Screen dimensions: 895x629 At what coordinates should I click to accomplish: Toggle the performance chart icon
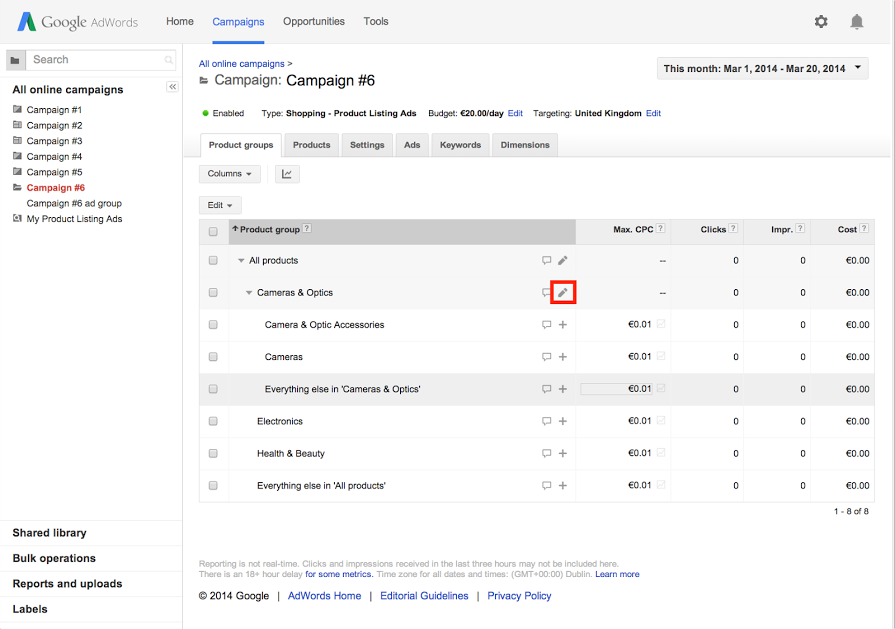click(x=287, y=174)
